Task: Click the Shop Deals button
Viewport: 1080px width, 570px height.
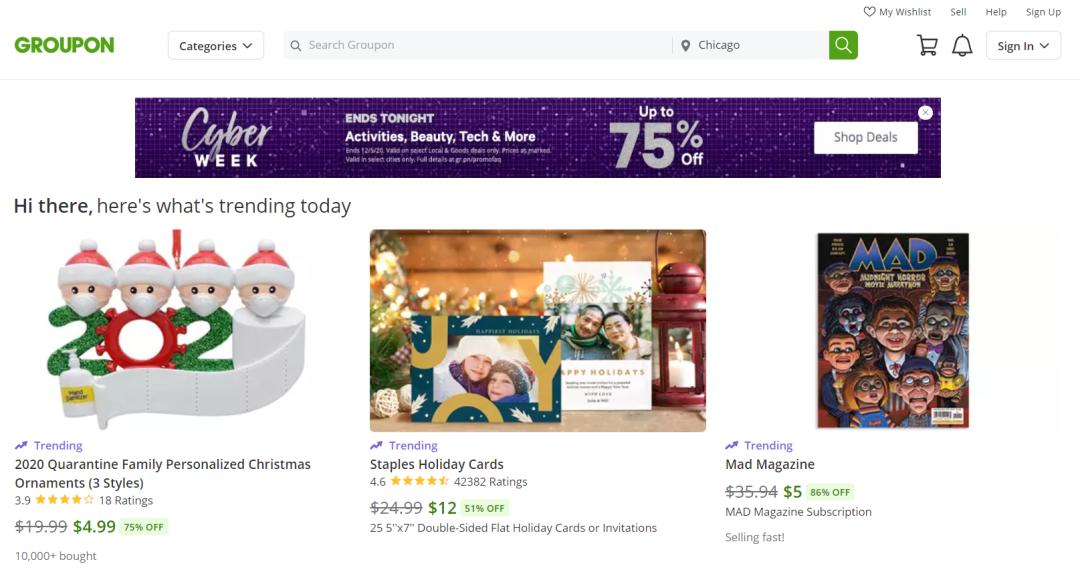Action: 865,138
